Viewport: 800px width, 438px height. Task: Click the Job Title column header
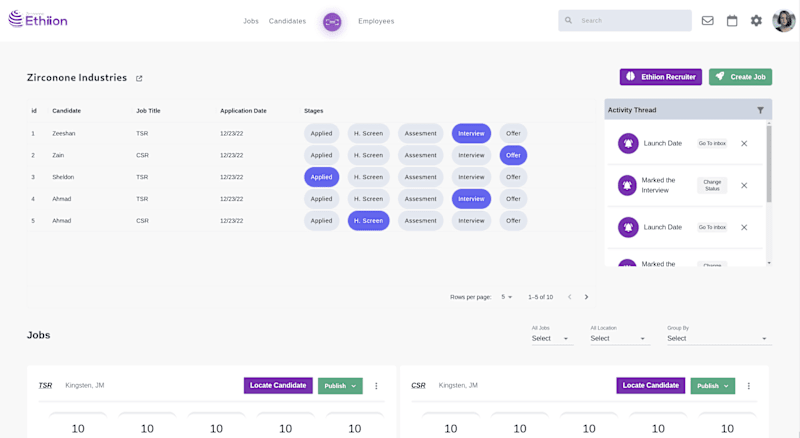[148, 111]
